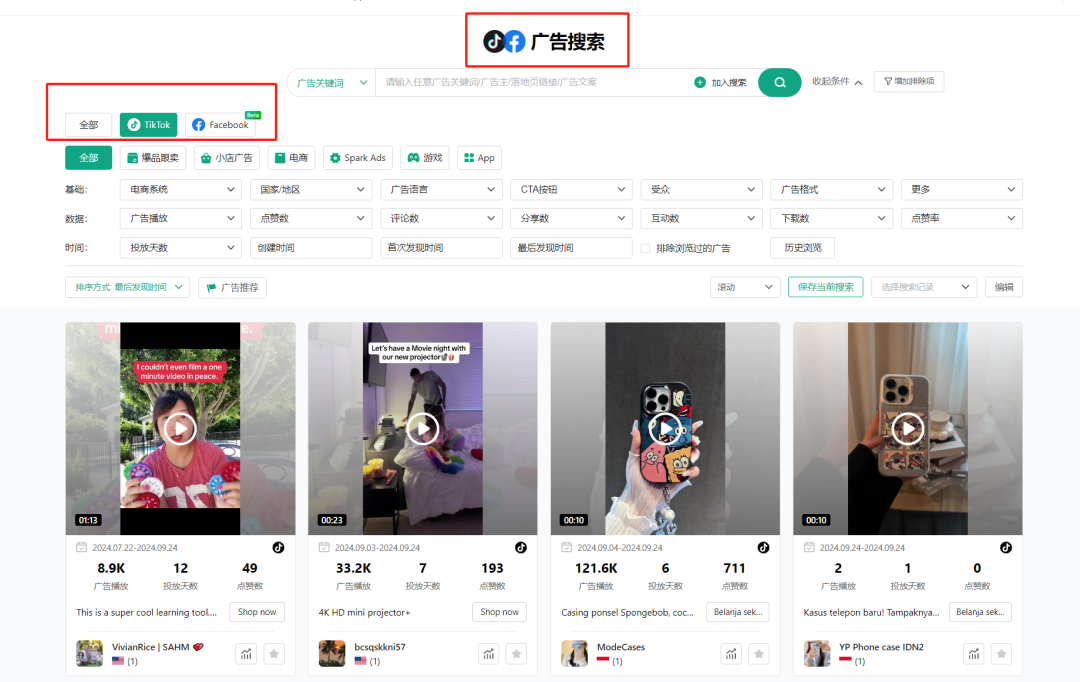Screen dimensions: 1080x682
Task: Open analytics chart for ModeCases ad
Action: 731,654
